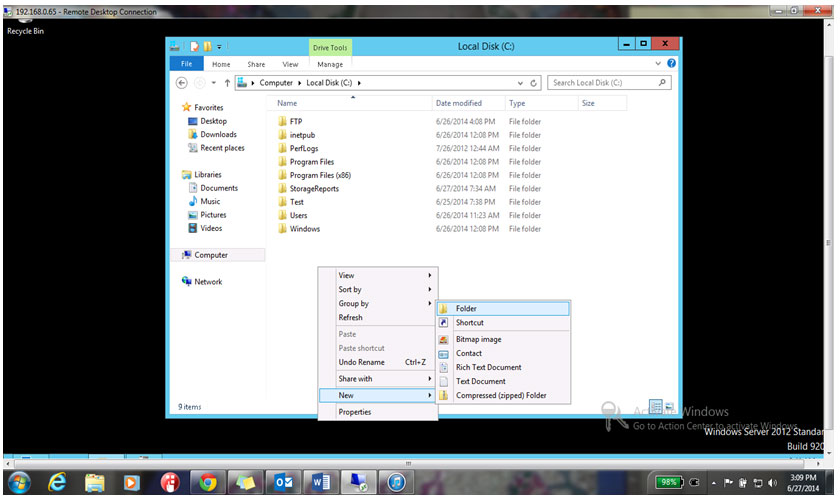
Task: Sort by the Type column header
Action: coord(541,103)
